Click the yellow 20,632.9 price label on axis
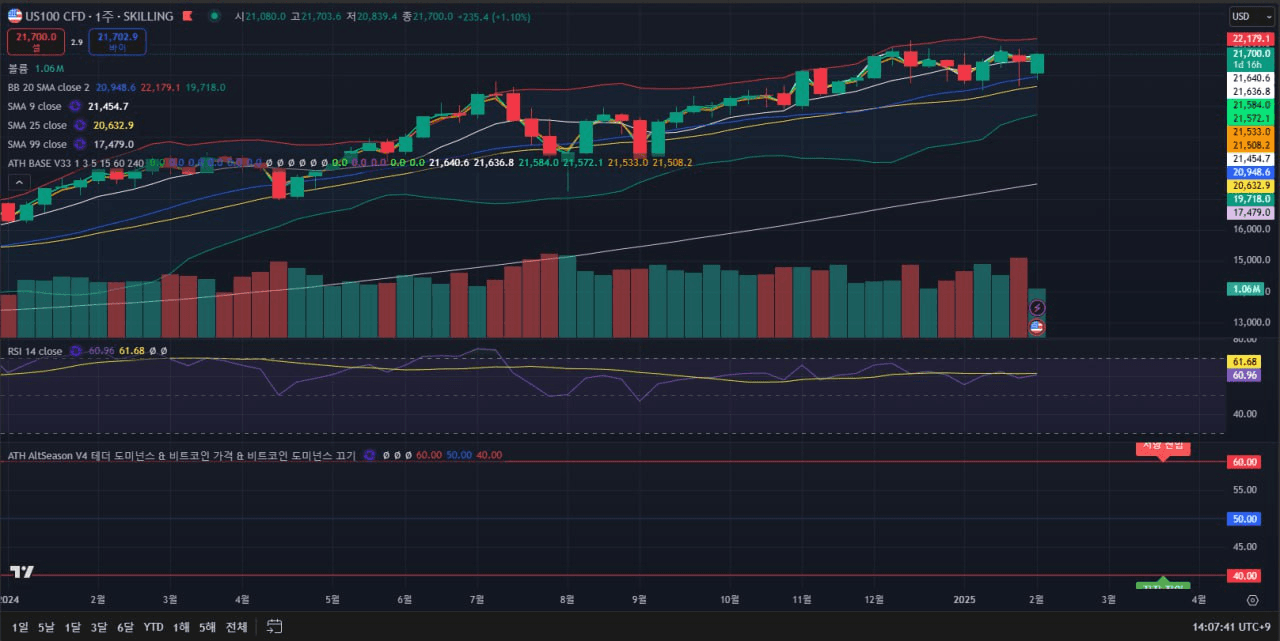Viewport: 1280px width, 641px height. point(1251,185)
